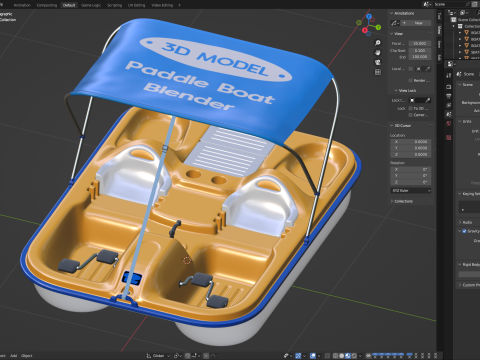480x360 pixels.
Task: Click the Scene Collection icon in outliner
Action: coord(453,20)
